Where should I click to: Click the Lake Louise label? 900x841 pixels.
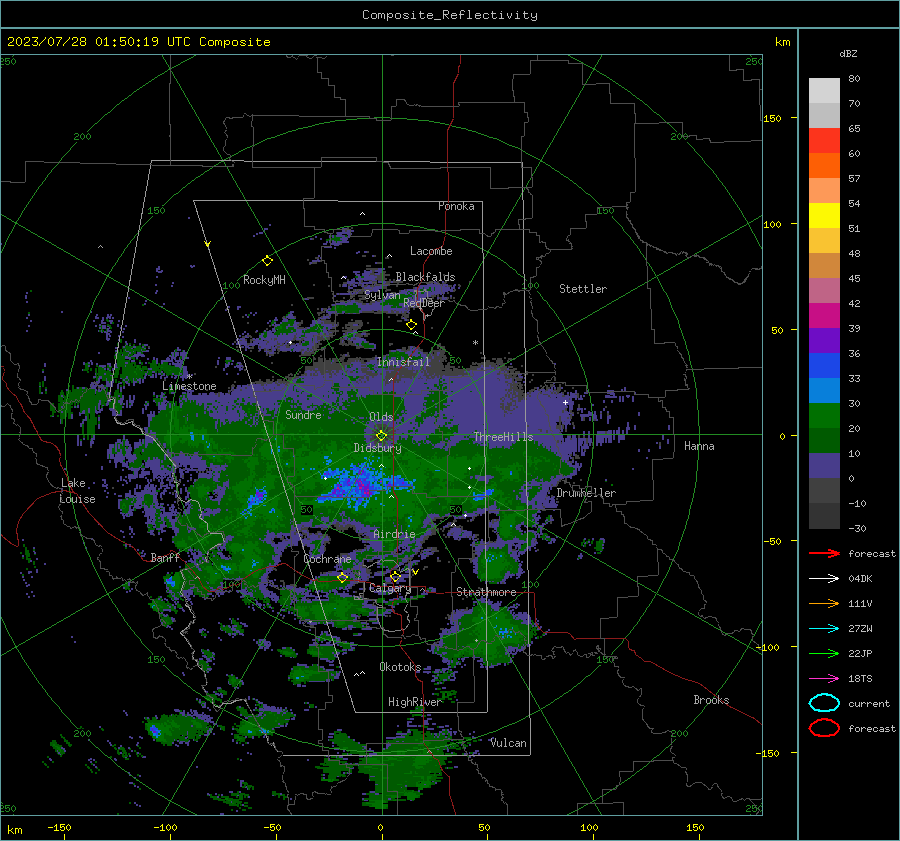tap(78, 491)
